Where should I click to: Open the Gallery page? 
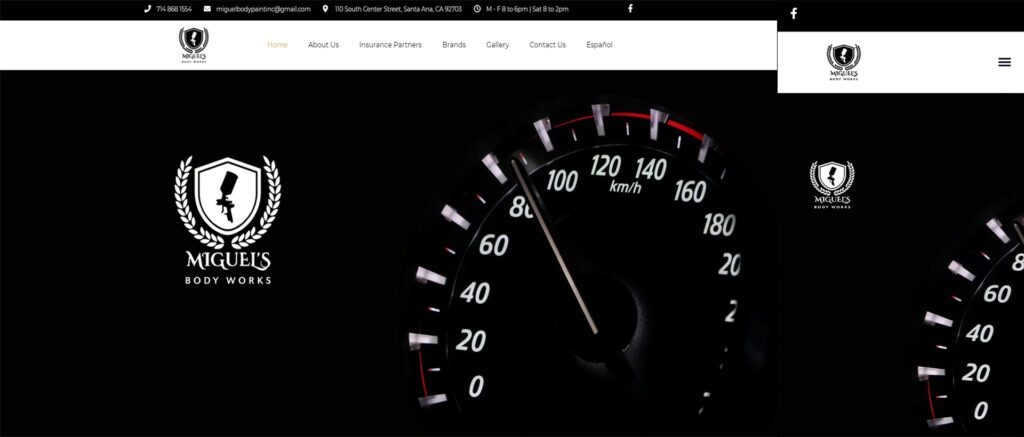(x=498, y=45)
